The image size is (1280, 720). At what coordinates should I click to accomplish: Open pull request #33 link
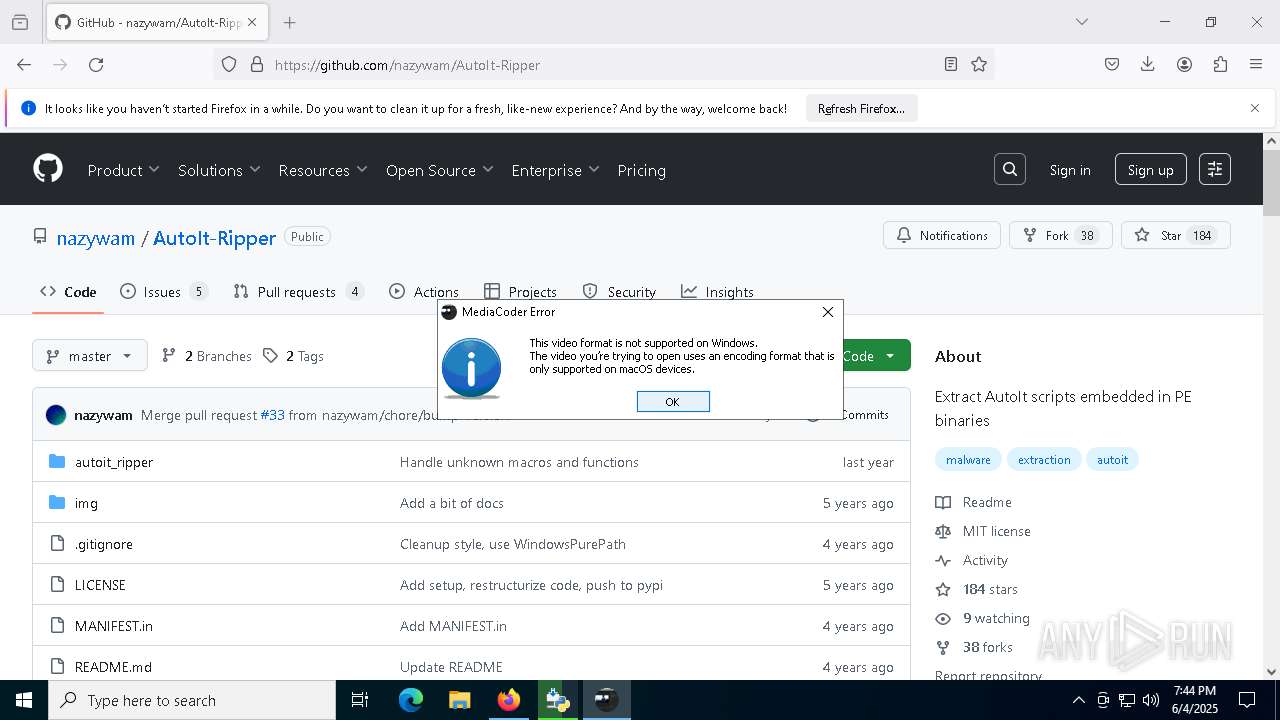click(273, 415)
